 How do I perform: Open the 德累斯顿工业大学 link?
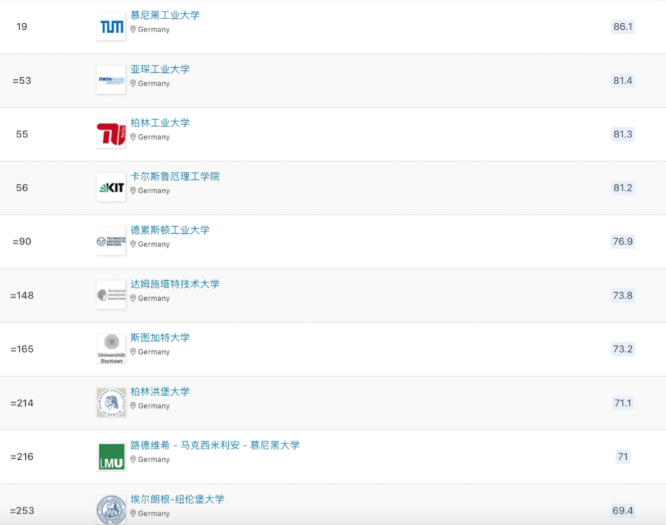[170, 230]
